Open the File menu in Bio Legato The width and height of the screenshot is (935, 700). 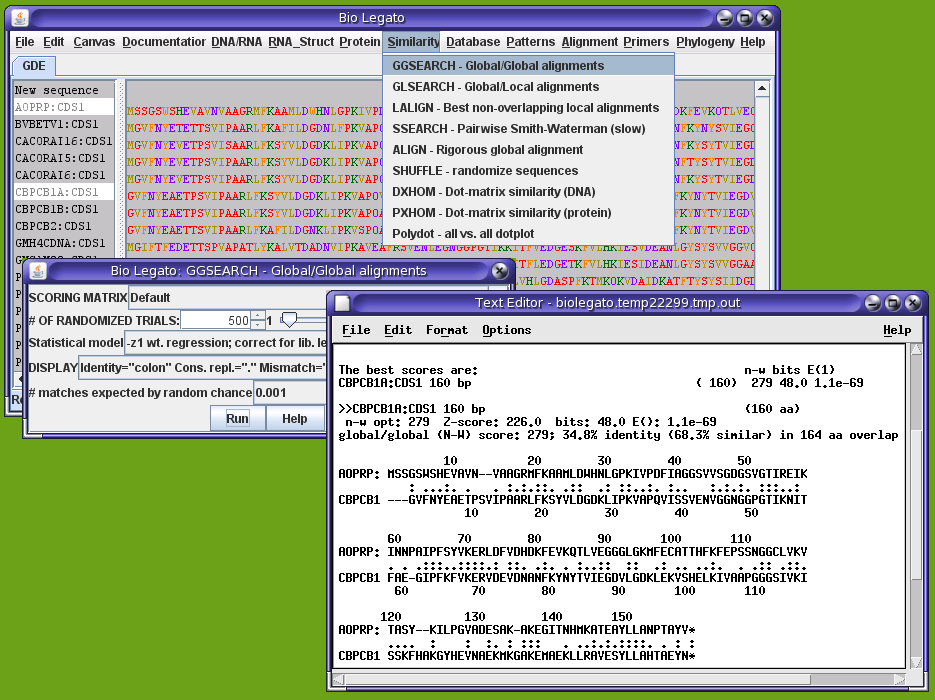[x=24, y=42]
